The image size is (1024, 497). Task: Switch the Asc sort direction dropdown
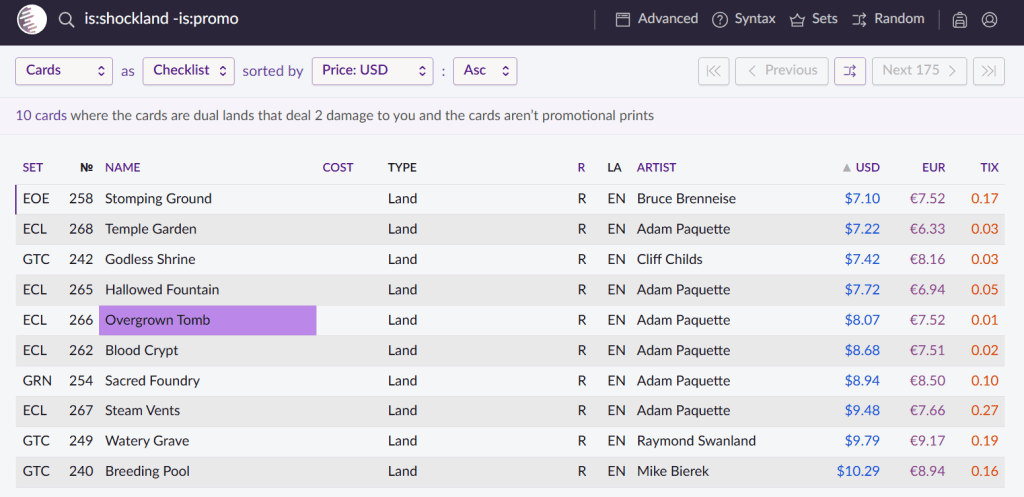click(x=485, y=71)
